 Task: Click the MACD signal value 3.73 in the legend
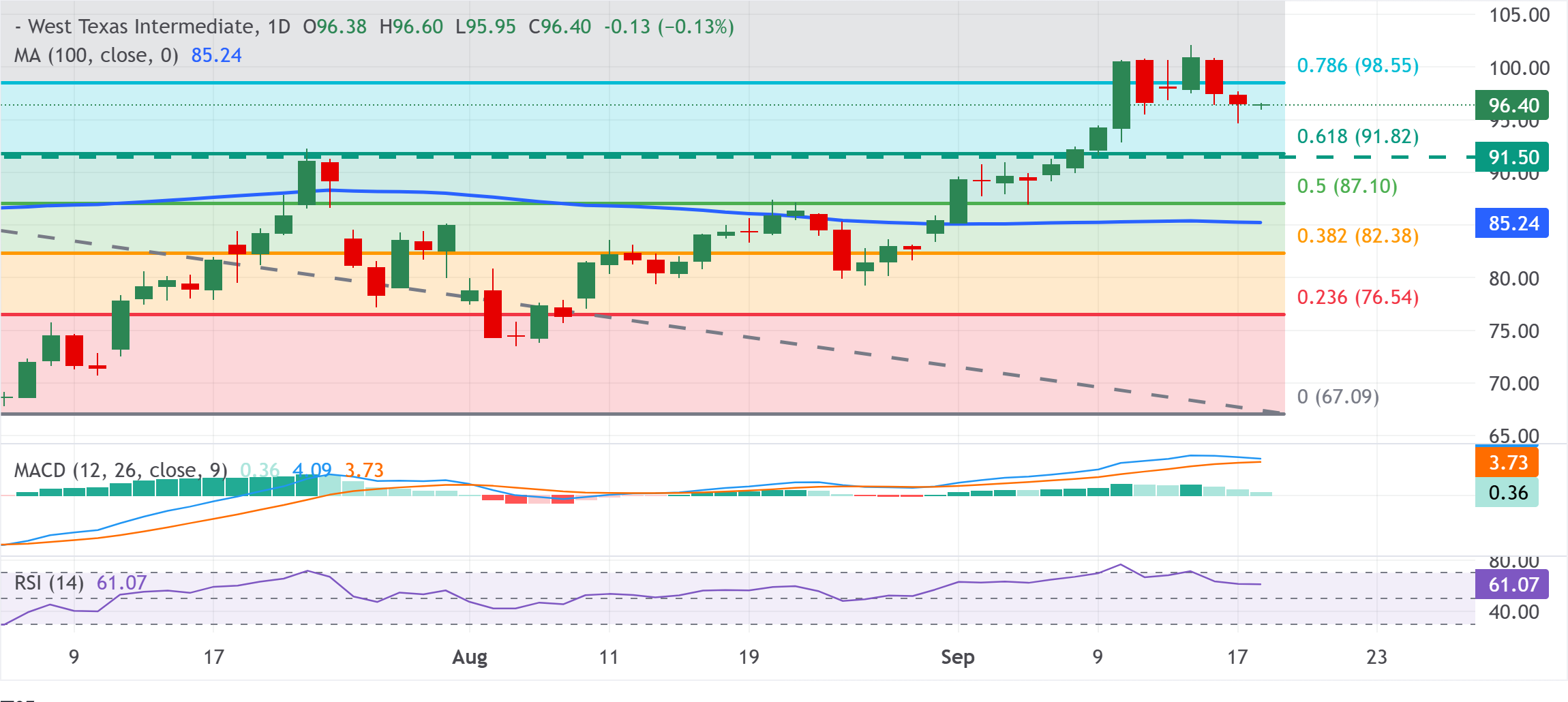pyautogui.click(x=364, y=470)
